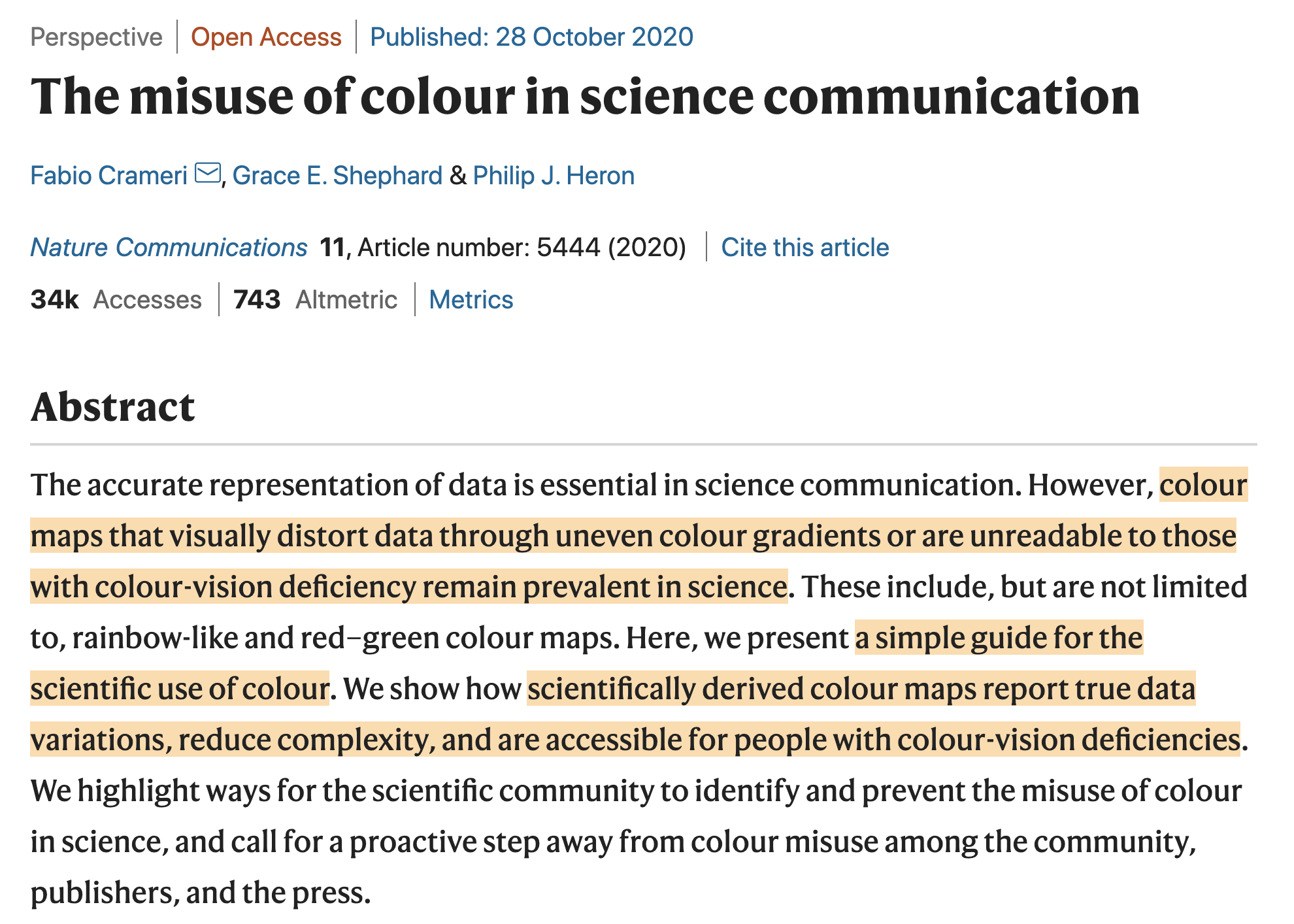Image resolution: width=1294 pixels, height=924 pixels.
Task: Click the Abstract section heading
Action: (112, 406)
